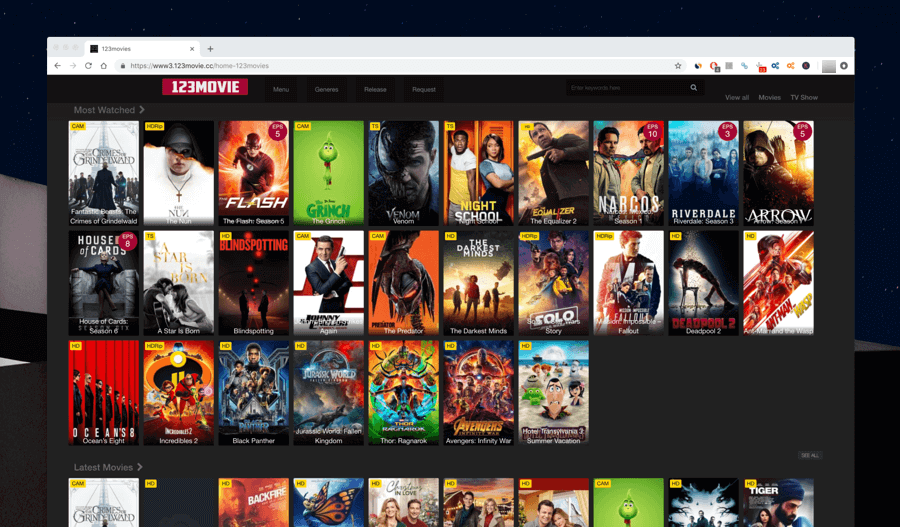Click the SEE ALL button
Screen dimensions: 900x527
click(x=810, y=455)
